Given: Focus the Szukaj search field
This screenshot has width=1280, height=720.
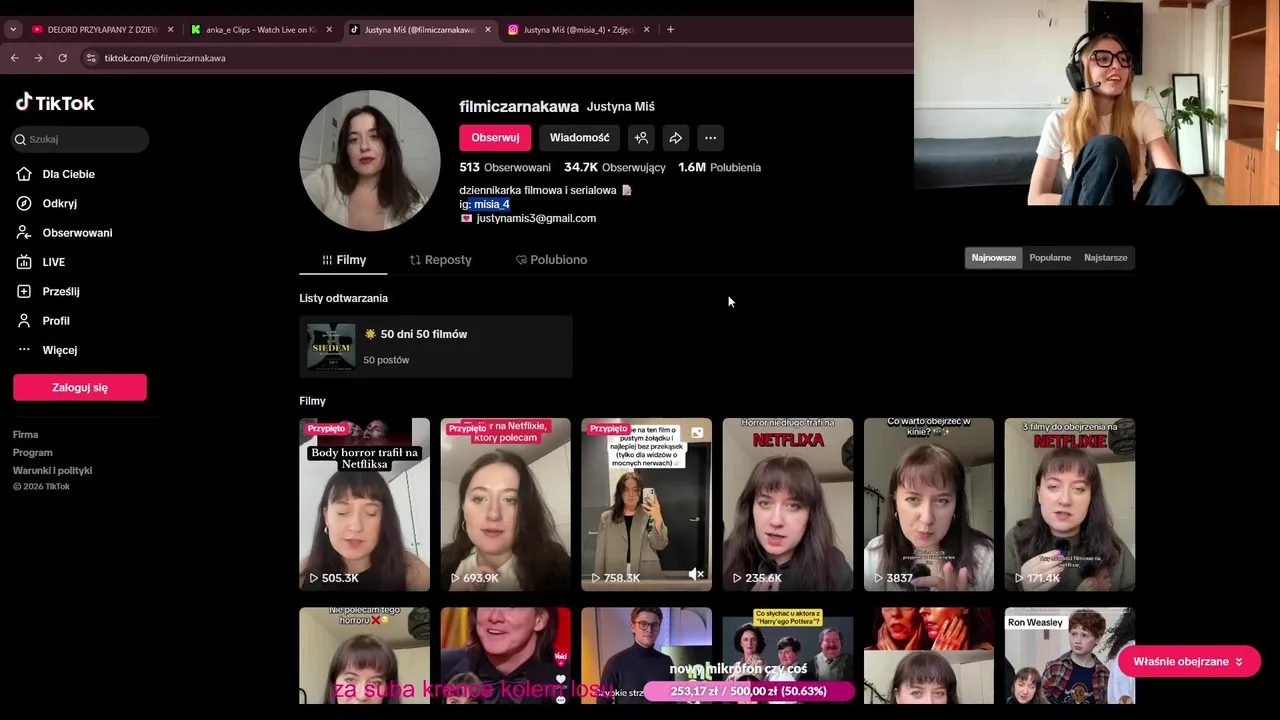Looking at the screenshot, I should click(80, 139).
